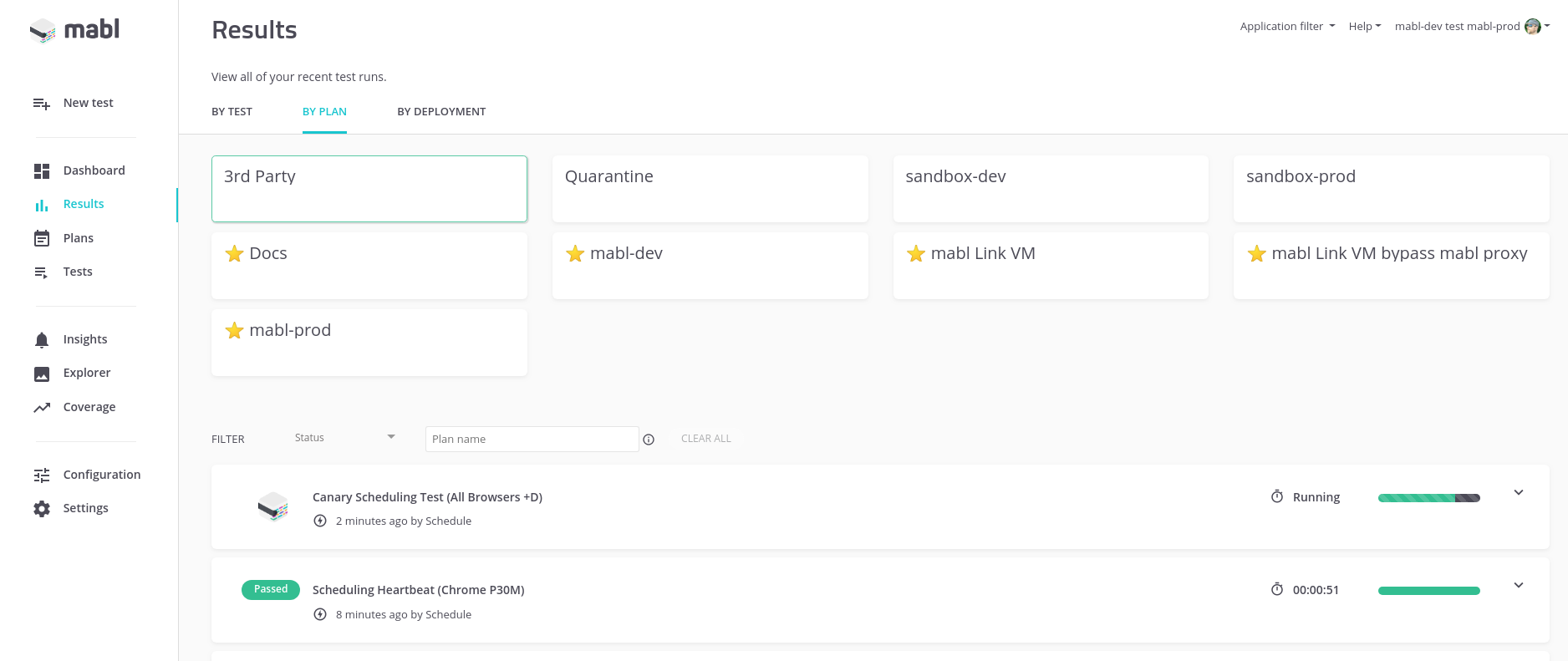Screen dimensions: 1568x661
Task: Click the star icon on the mabl-prod card
Action: [235, 330]
